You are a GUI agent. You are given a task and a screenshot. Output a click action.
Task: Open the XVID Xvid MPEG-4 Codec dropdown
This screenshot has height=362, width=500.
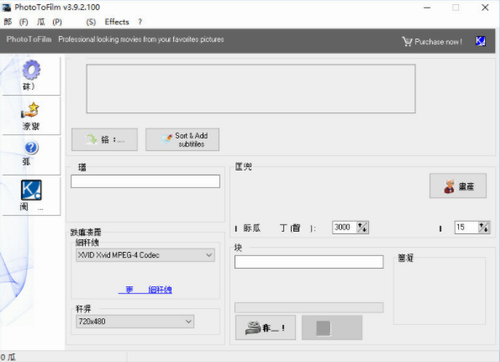click(145, 255)
